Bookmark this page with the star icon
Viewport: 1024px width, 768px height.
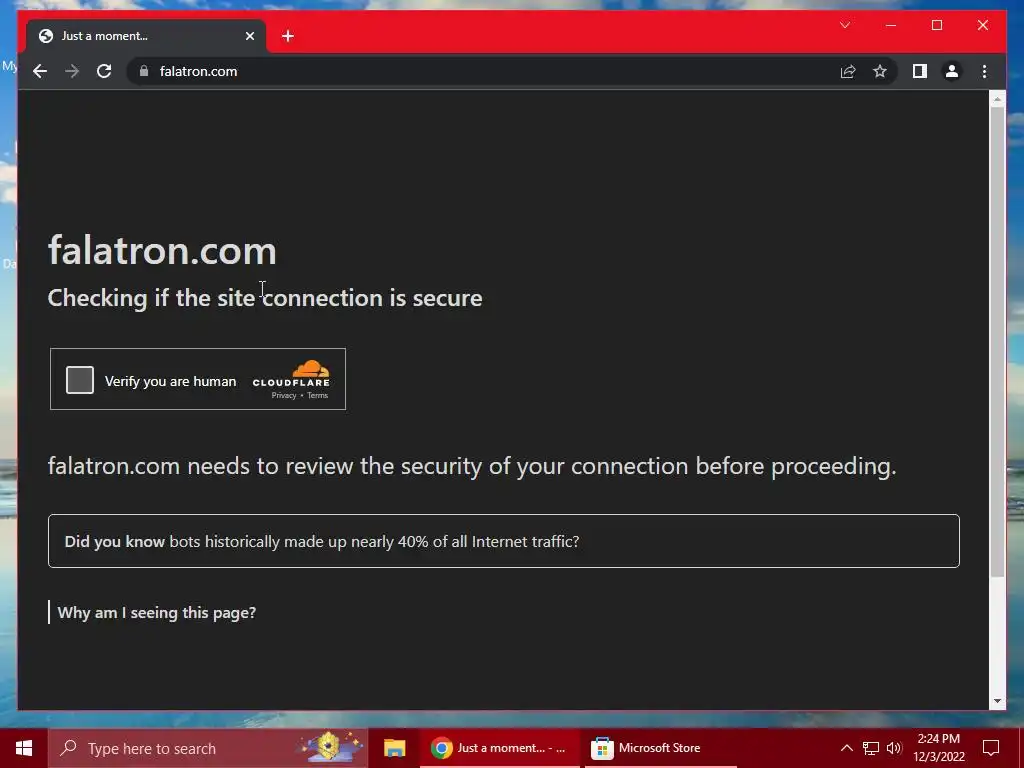point(880,71)
